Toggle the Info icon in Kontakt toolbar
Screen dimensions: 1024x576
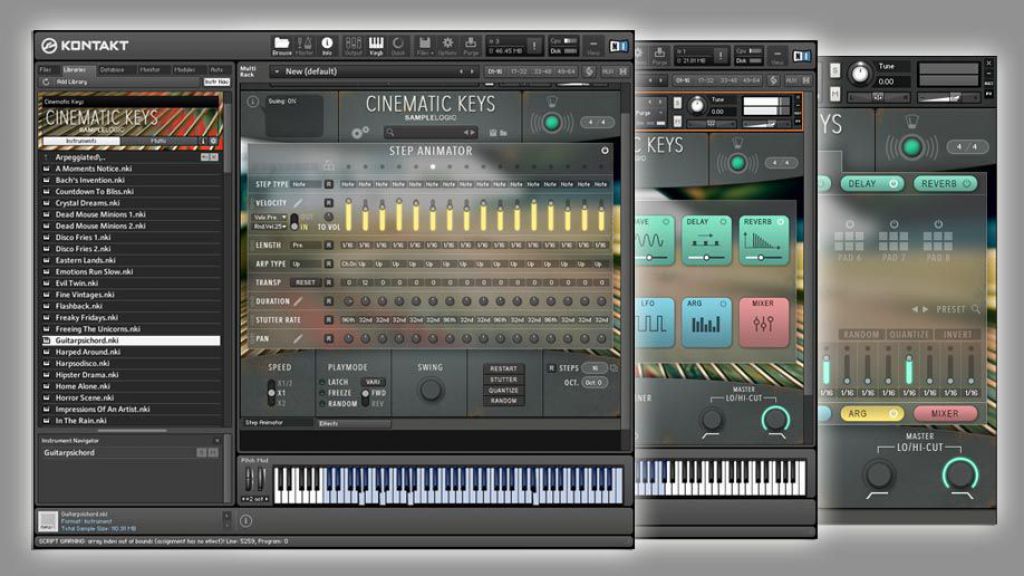(x=327, y=46)
